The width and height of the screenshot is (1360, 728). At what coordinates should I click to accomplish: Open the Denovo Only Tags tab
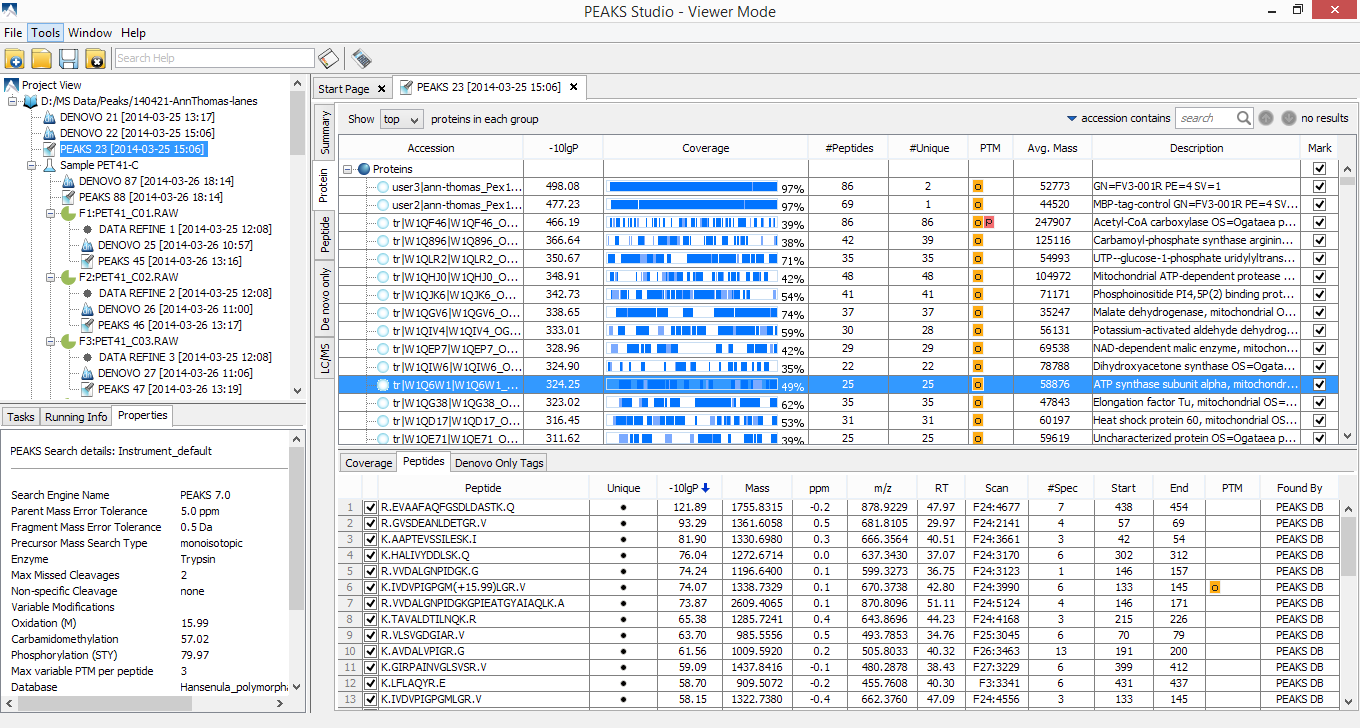pos(499,462)
